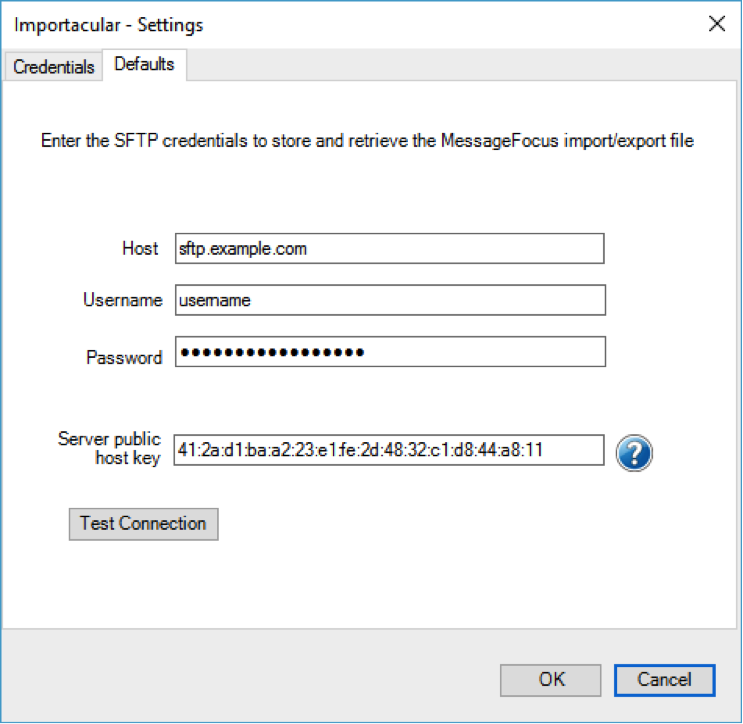Click the Server public host key label

[x=109, y=448]
